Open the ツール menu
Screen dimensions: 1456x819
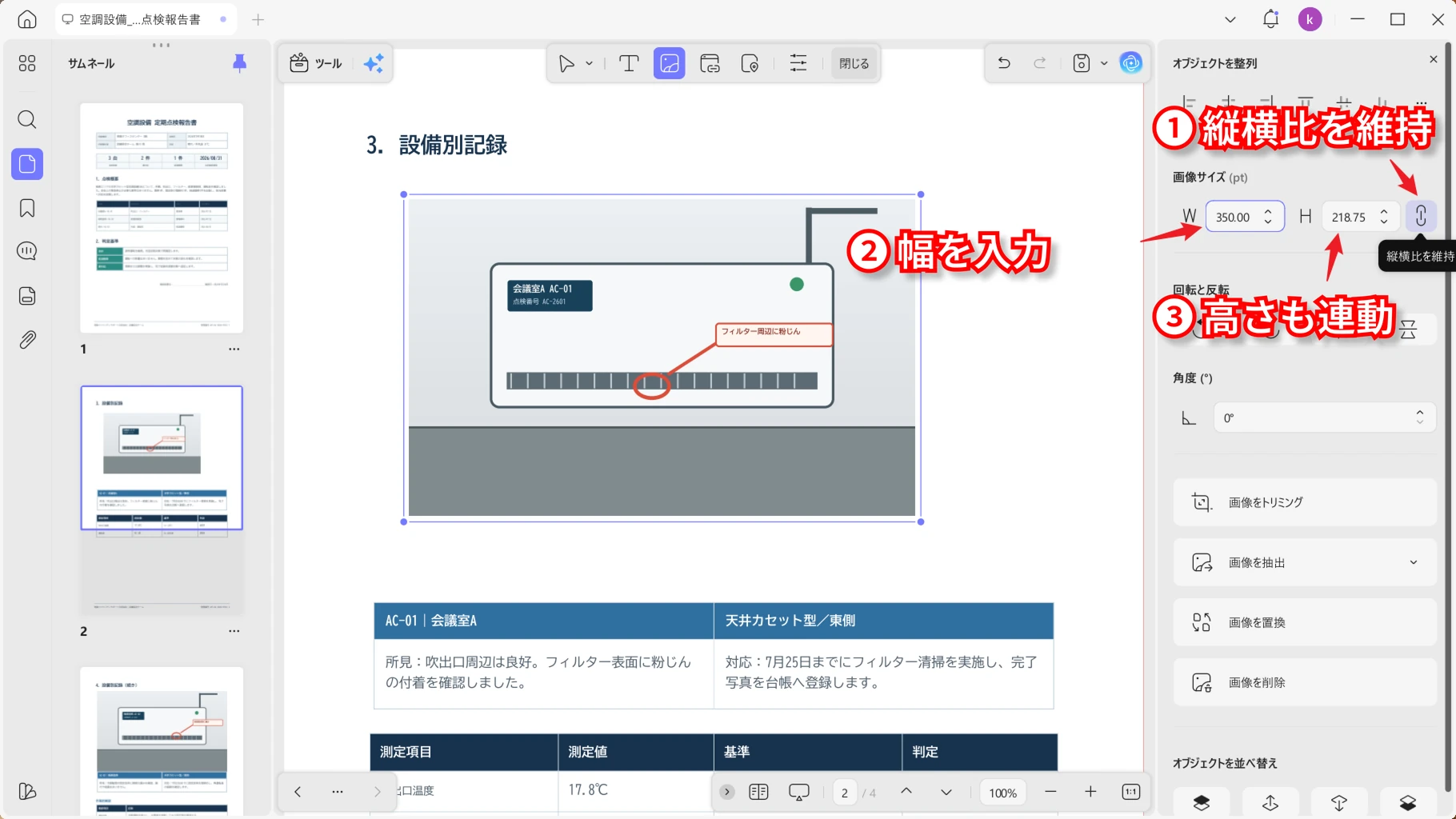tap(316, 63)
